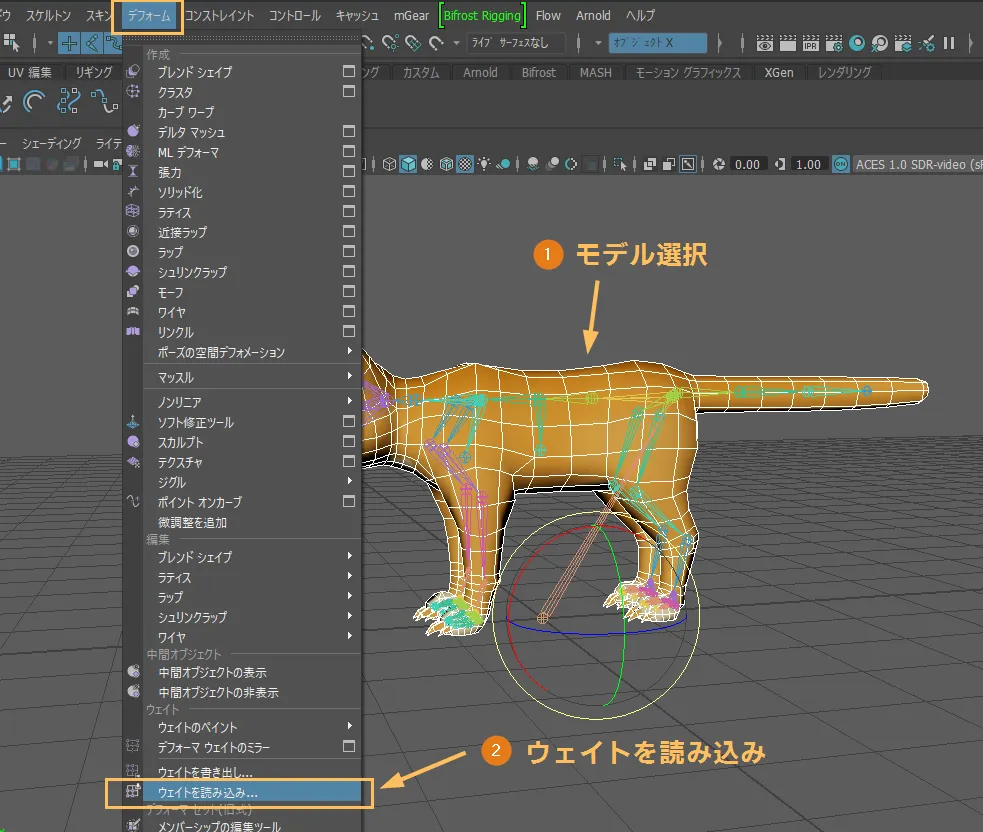Viewport: 983px width, 832px height.
Task: Choose カーブ ワープ menu item
Action: point(251,112)
